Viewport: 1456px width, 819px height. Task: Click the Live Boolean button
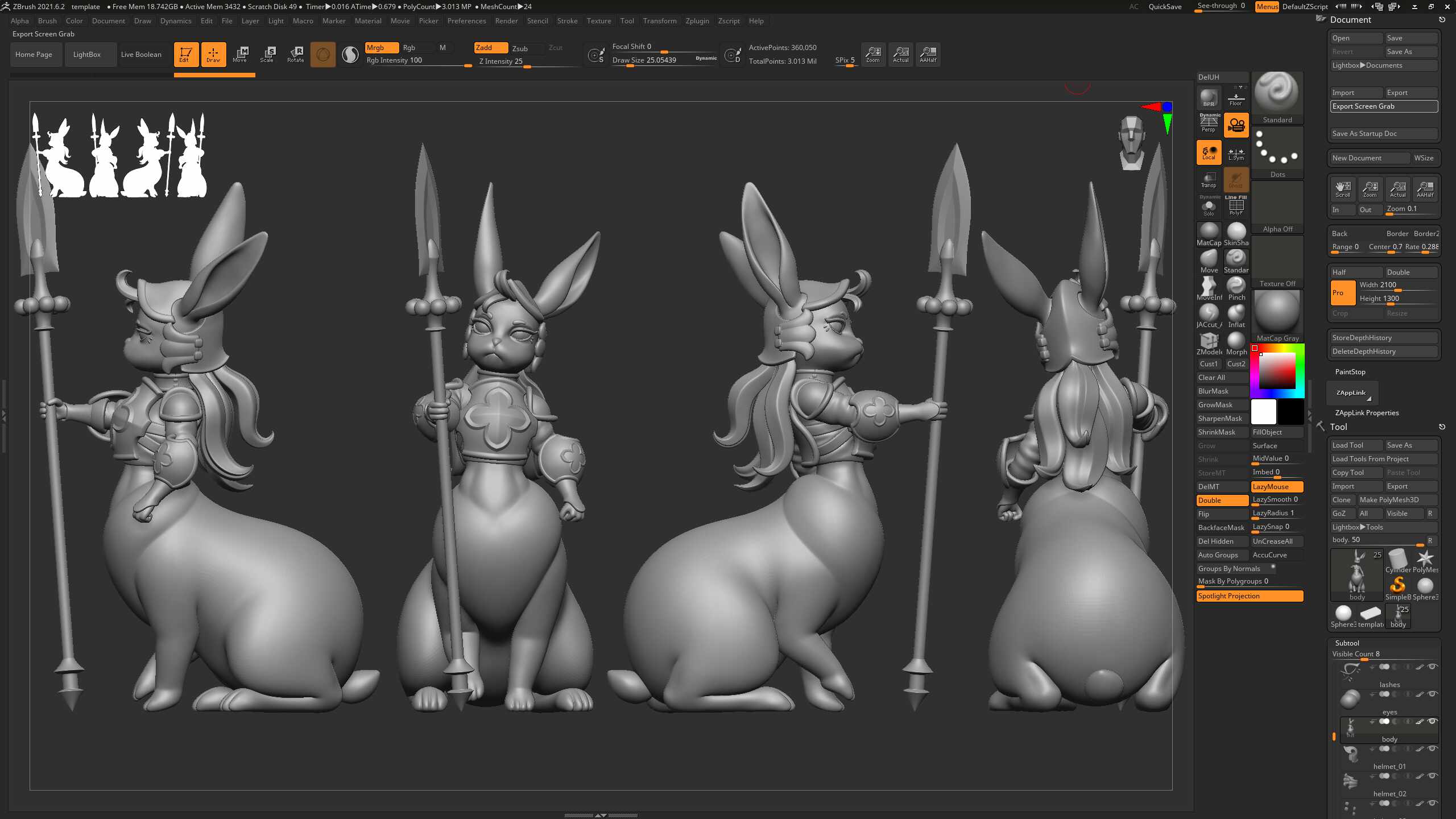click(141, 55)
